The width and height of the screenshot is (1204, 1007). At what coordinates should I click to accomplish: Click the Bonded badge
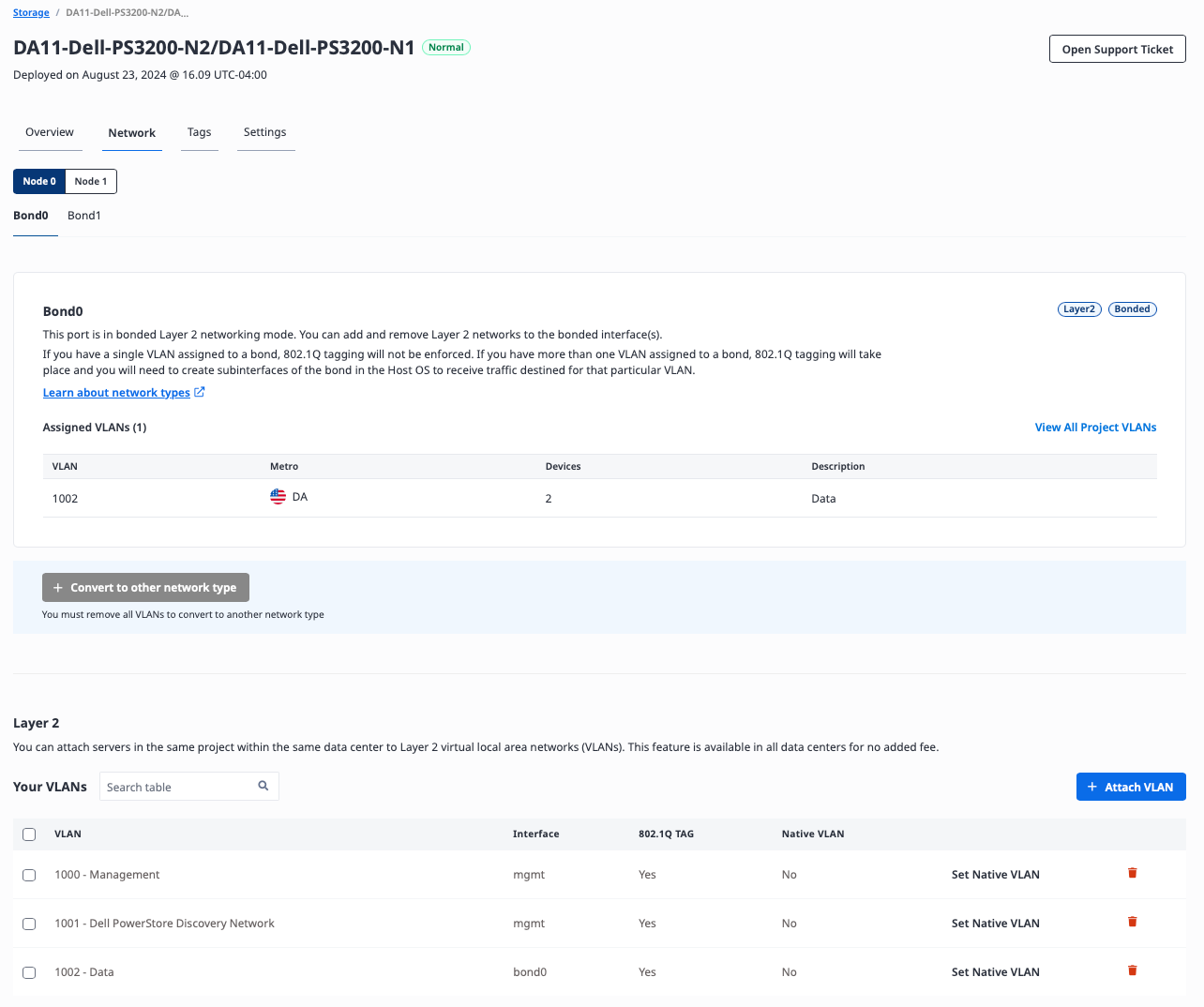point(1133,308)
